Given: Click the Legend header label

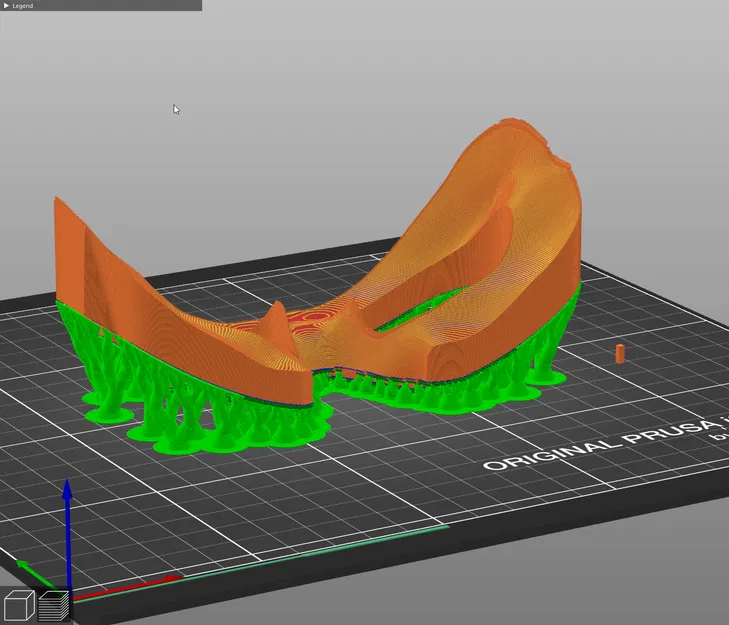Looking at the screenshot, I should tap(23, 6).
